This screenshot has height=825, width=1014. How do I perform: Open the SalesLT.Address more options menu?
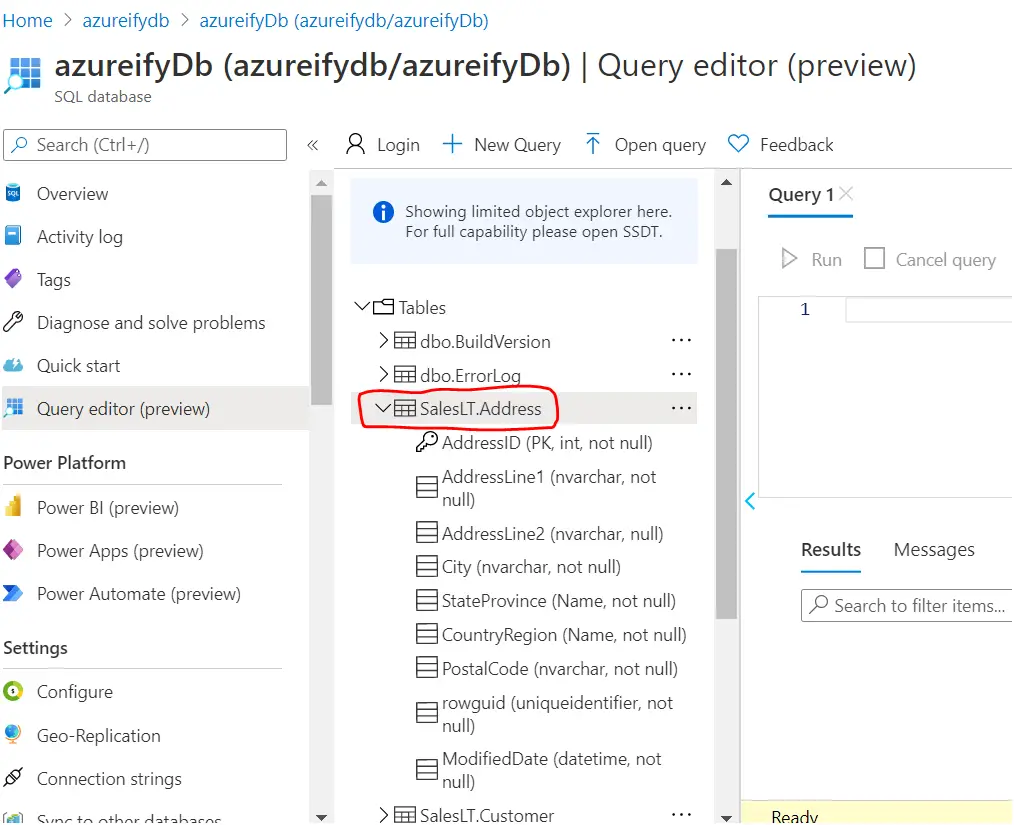click(x=681, y=408)
